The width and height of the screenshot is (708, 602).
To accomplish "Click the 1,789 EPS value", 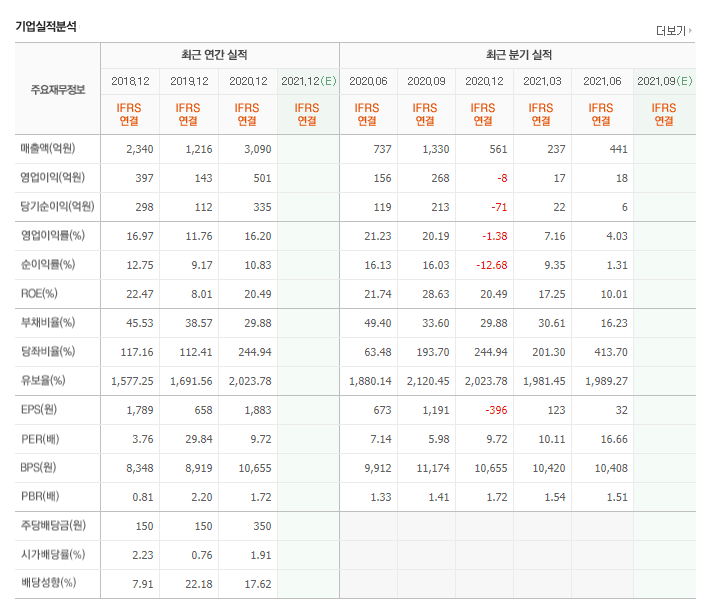I will pyautogui.click(x=140, y=410).
